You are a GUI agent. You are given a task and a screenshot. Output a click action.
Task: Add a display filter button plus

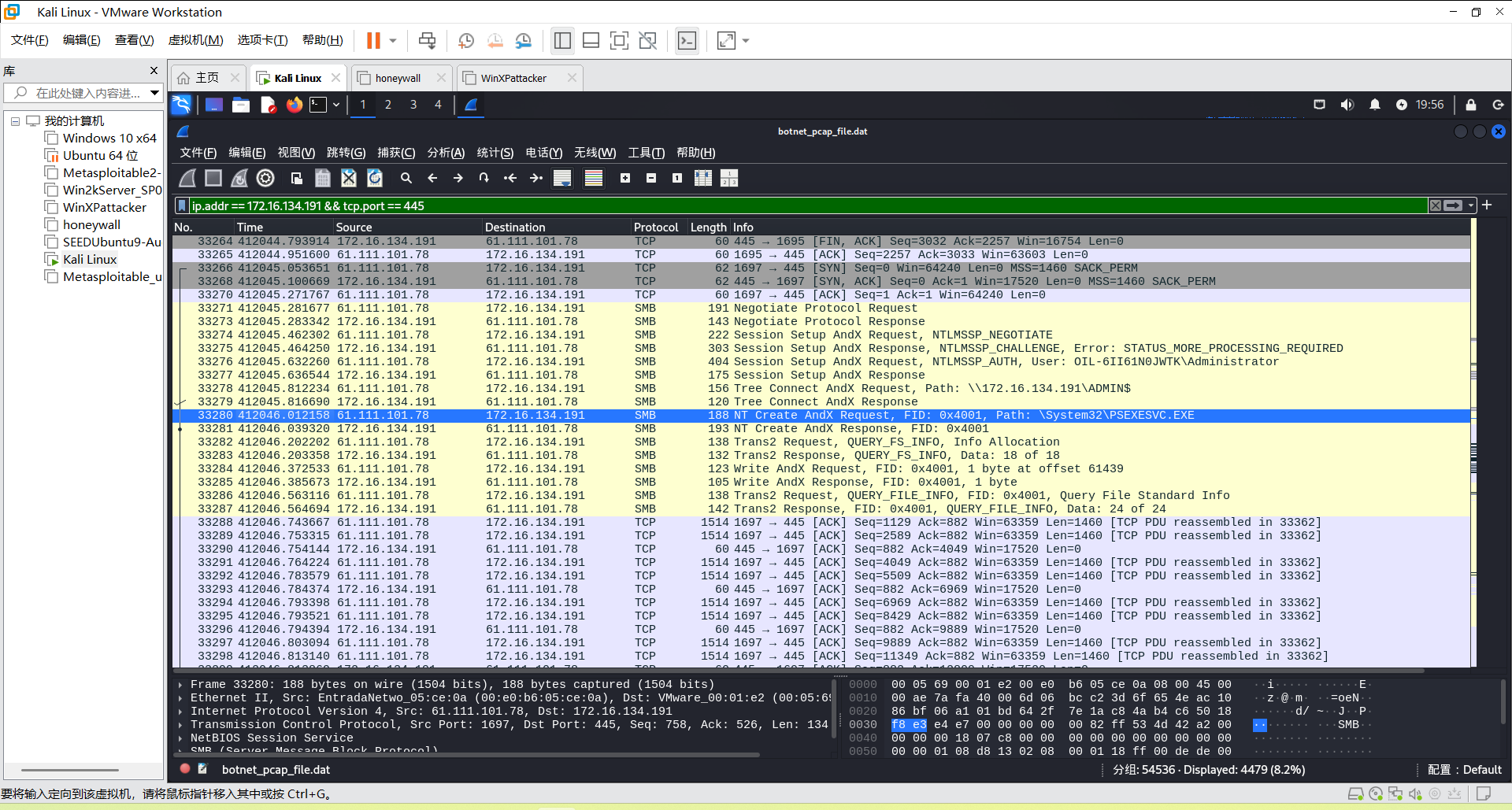1487,205
